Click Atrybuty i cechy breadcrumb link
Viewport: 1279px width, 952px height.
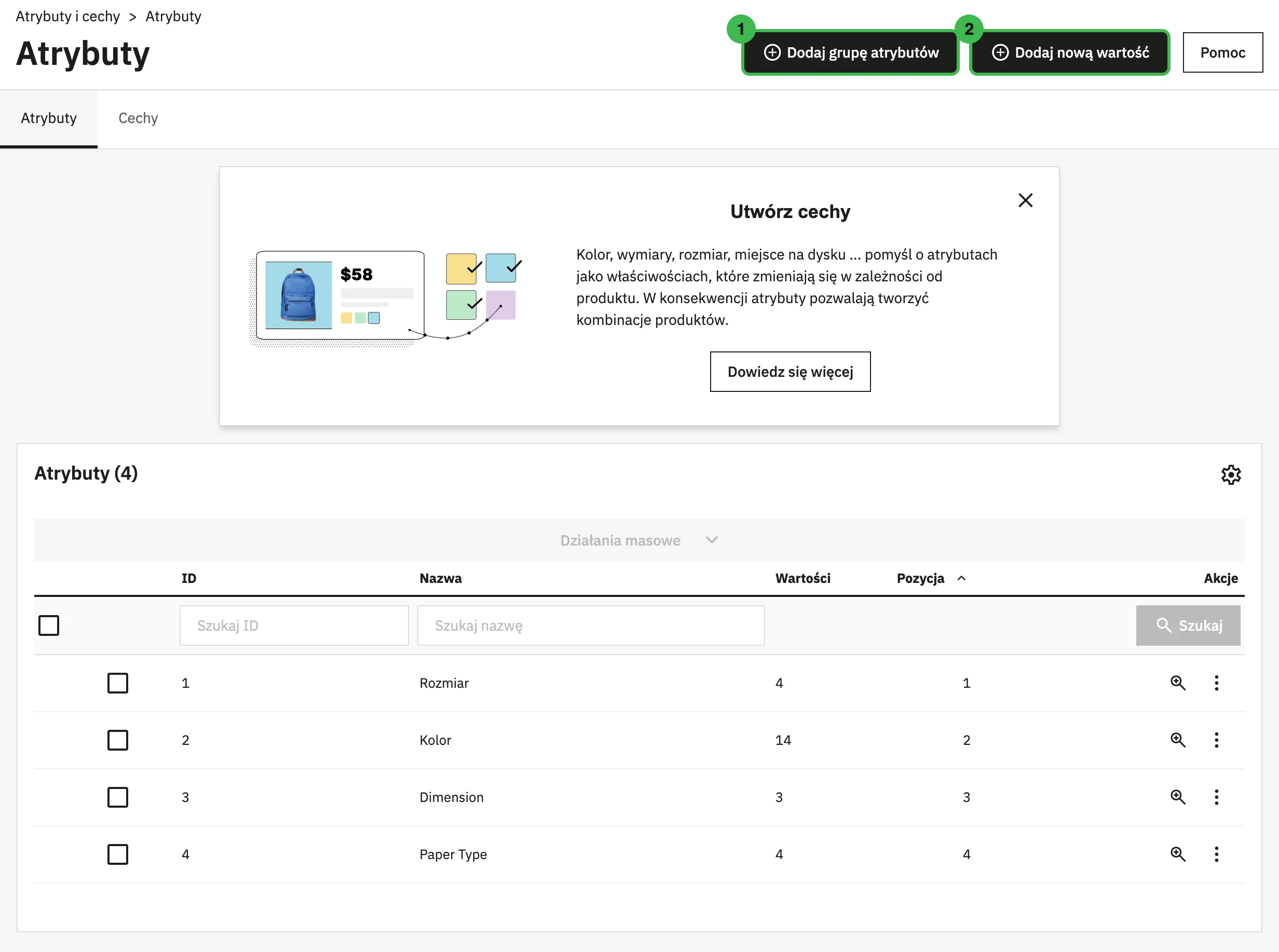pos(68,16)
